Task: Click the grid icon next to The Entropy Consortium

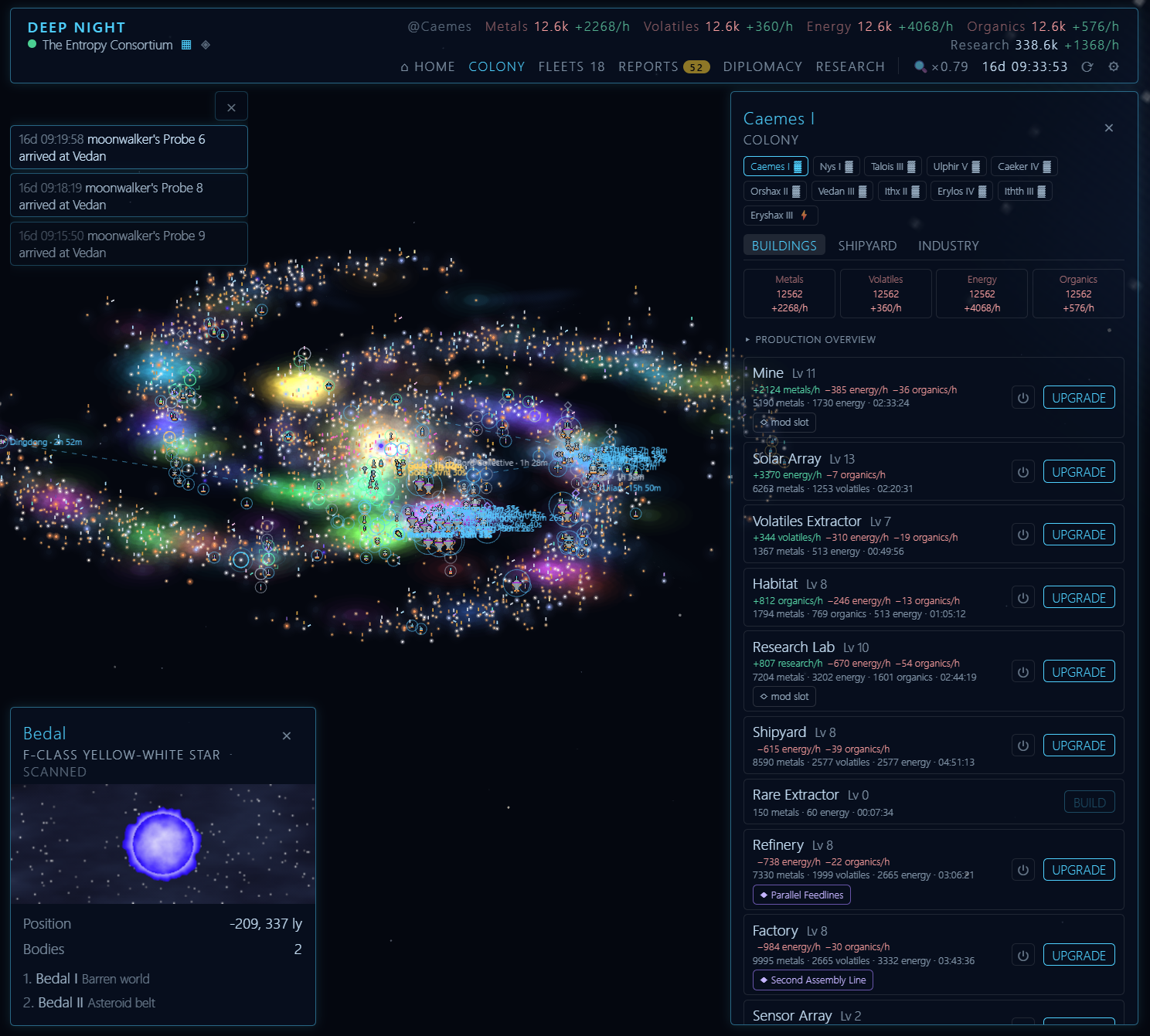Action: 186,45
